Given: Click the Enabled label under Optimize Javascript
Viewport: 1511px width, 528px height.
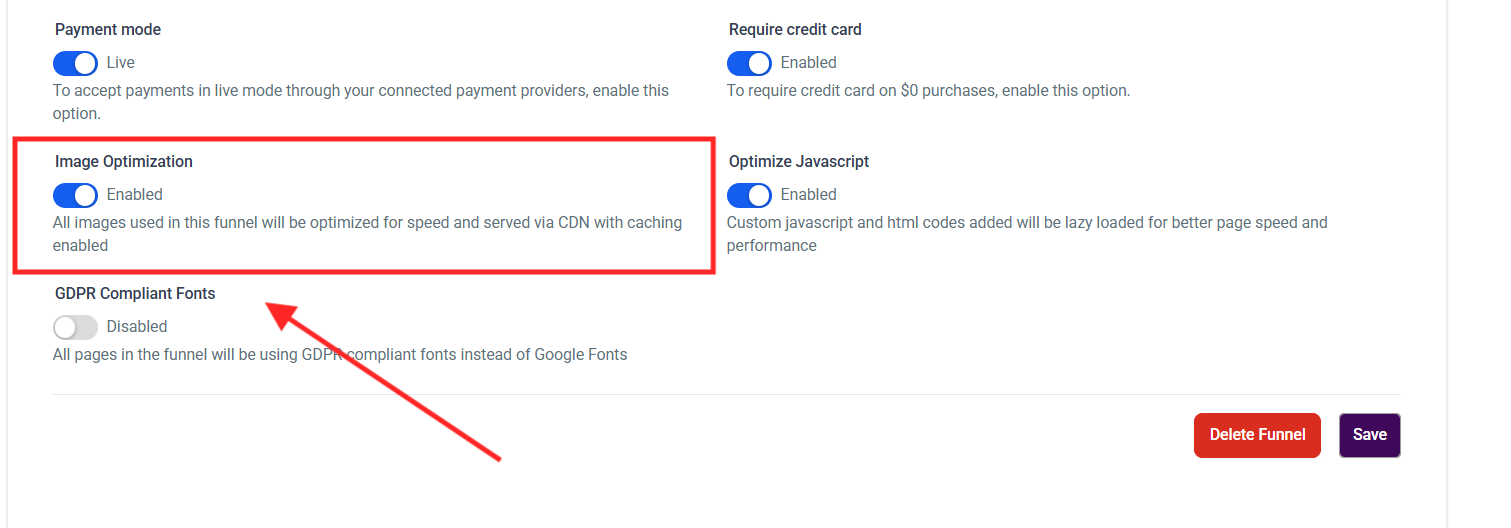Looking at the screenshot, I should 808,195.
